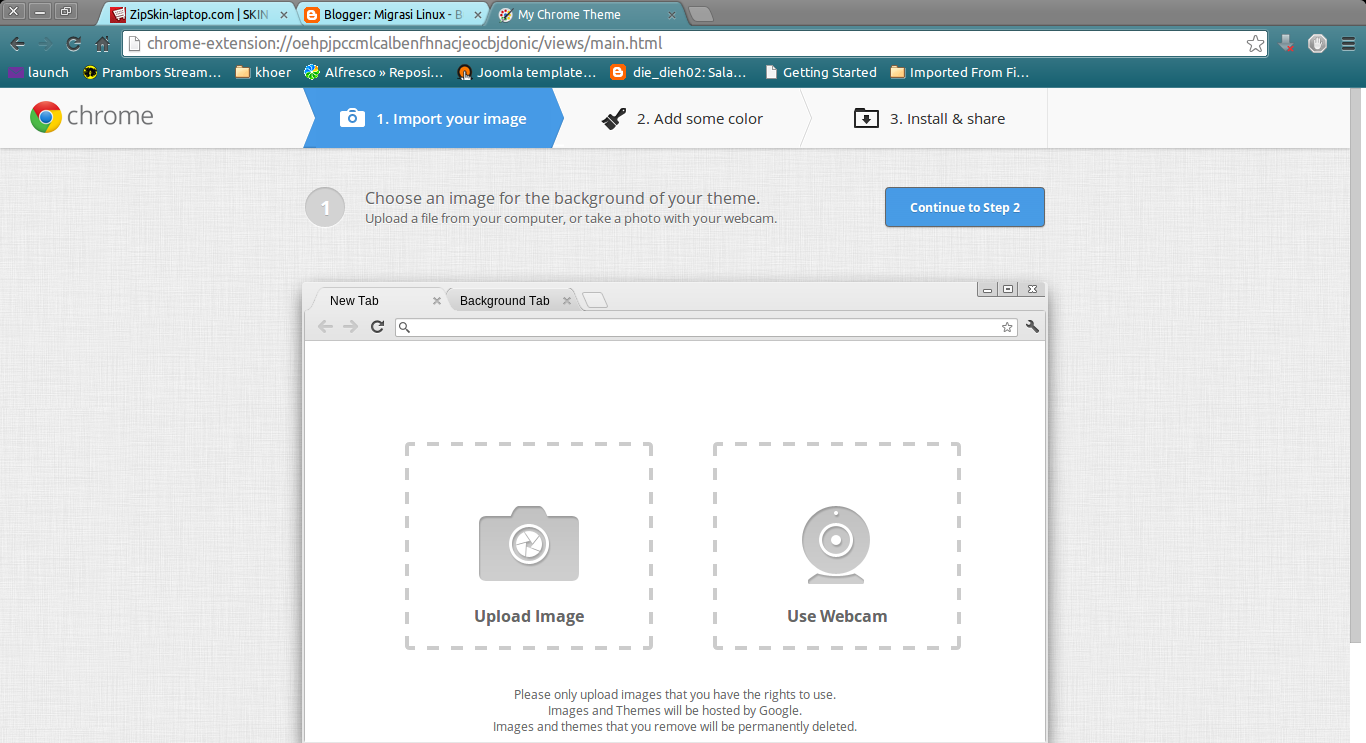The height and width of the screenshot is (743, 1366).
Task: Minimize the preview window
Action: tap(988, 289)
